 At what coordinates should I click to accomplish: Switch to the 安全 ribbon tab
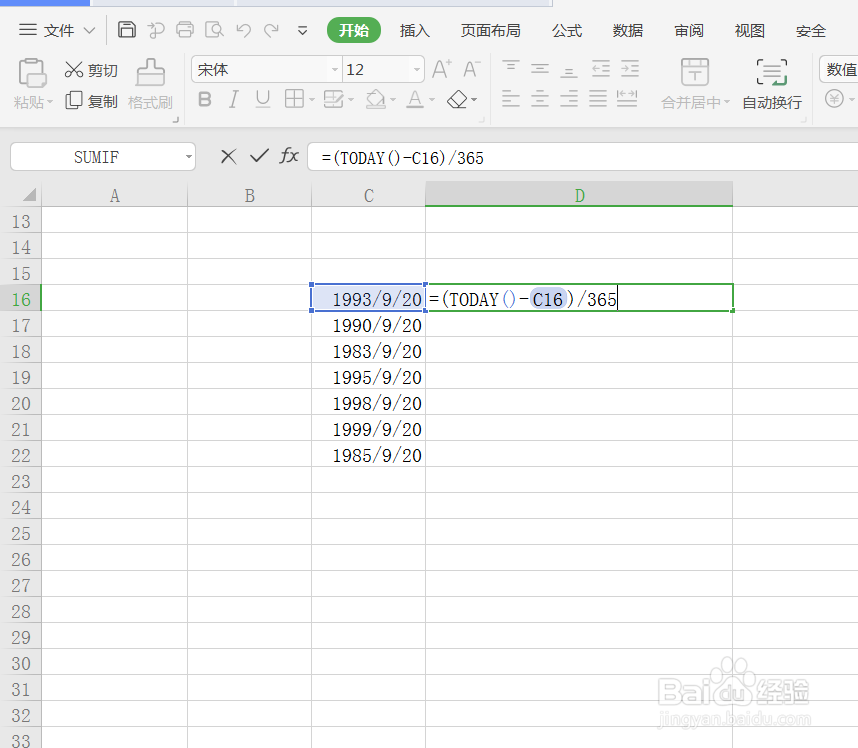(x=811, y=31)
